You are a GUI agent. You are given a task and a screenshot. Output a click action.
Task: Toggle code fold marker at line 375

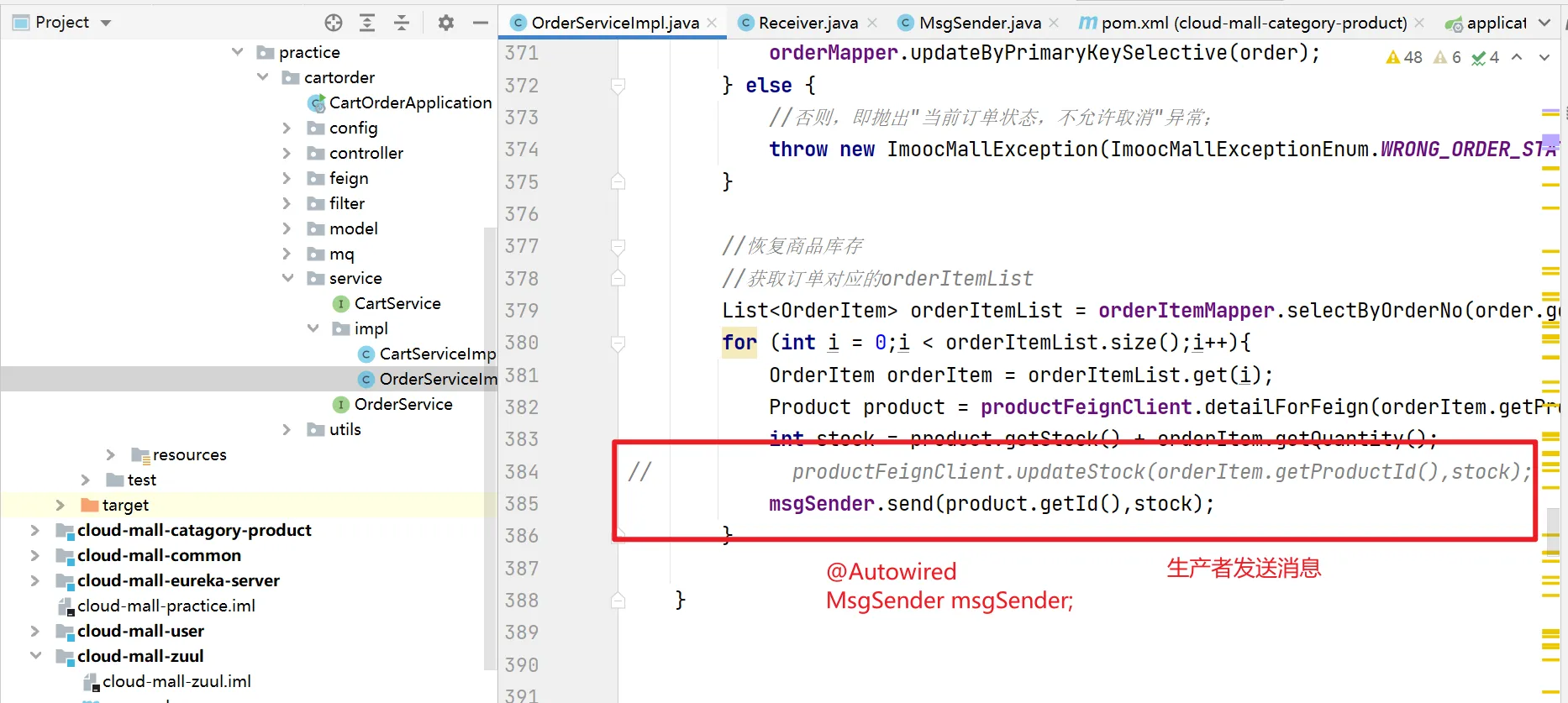(x=618, y=181)
